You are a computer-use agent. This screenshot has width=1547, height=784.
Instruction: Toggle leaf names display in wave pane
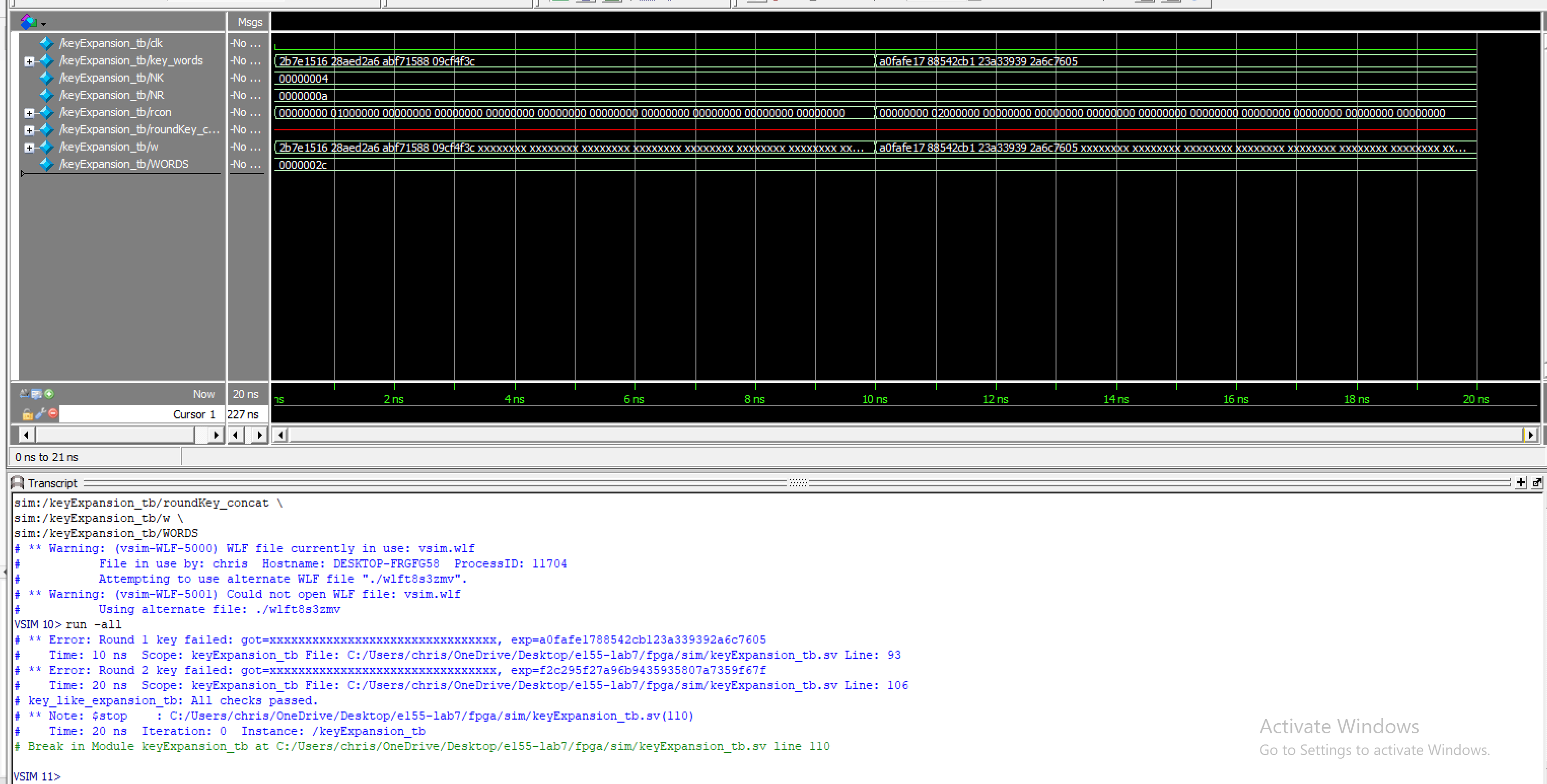click(x=24, y=394)
